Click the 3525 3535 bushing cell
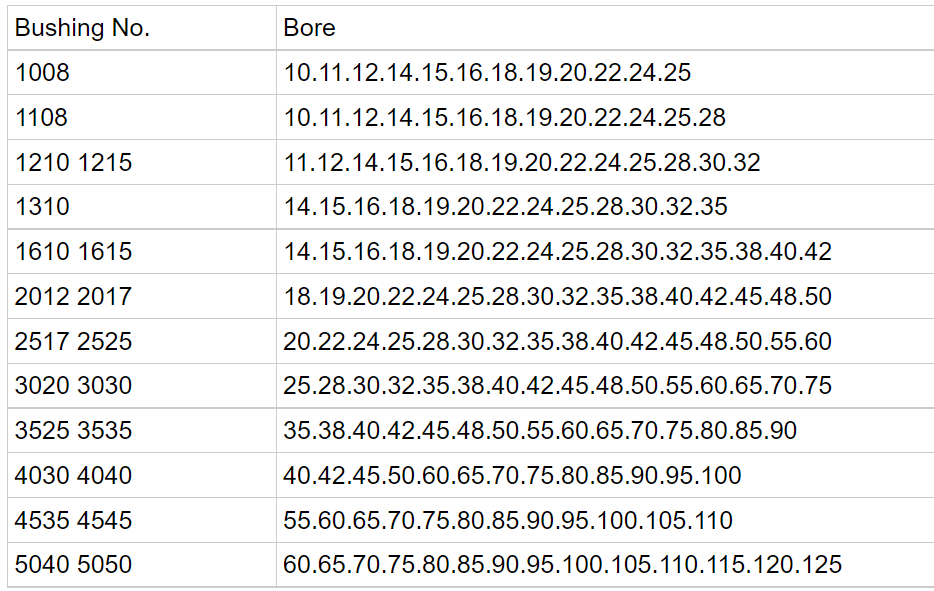This screenshot has height=591, width=934. 142,430
